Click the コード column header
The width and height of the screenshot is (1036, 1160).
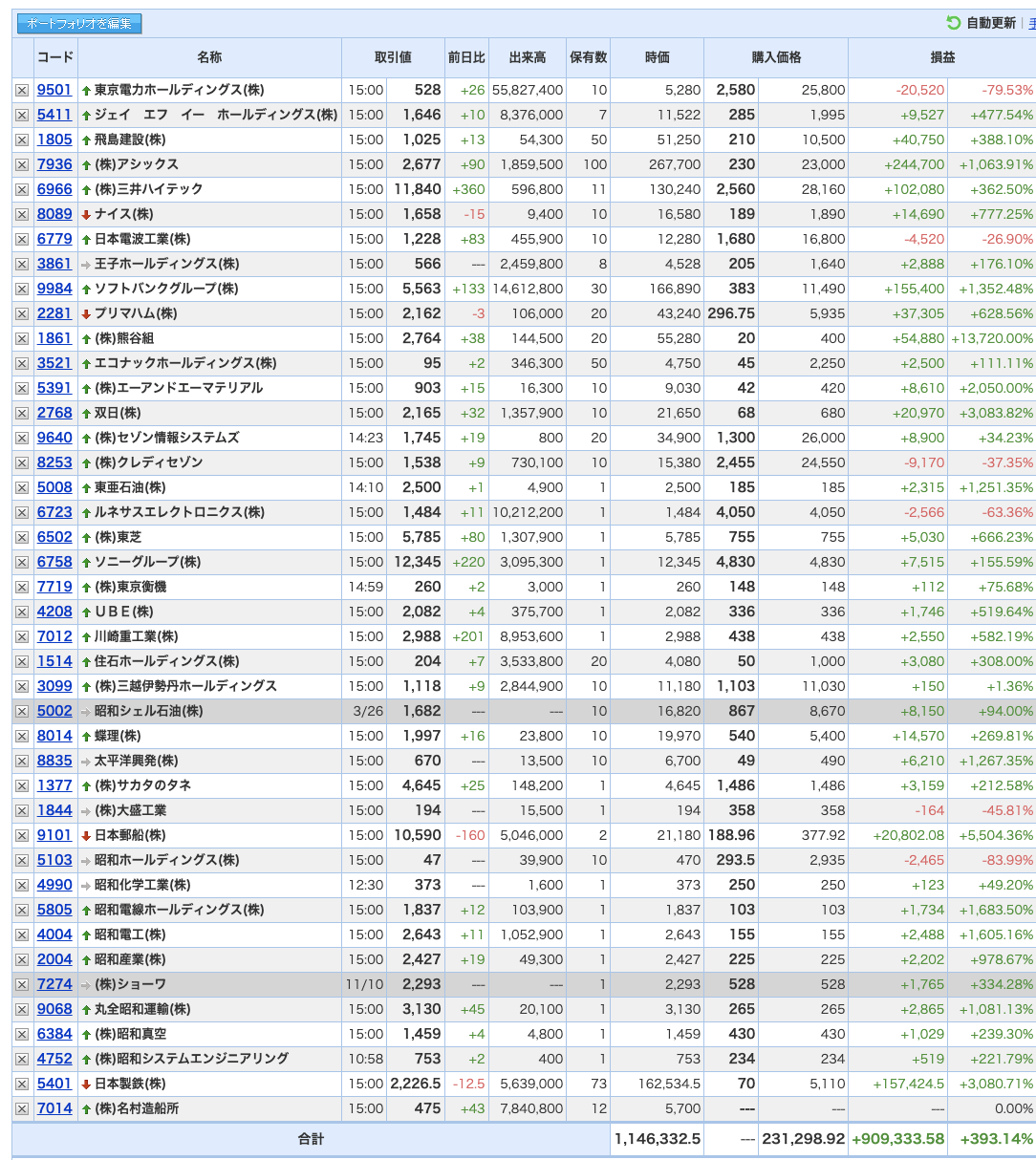[55, 57]
